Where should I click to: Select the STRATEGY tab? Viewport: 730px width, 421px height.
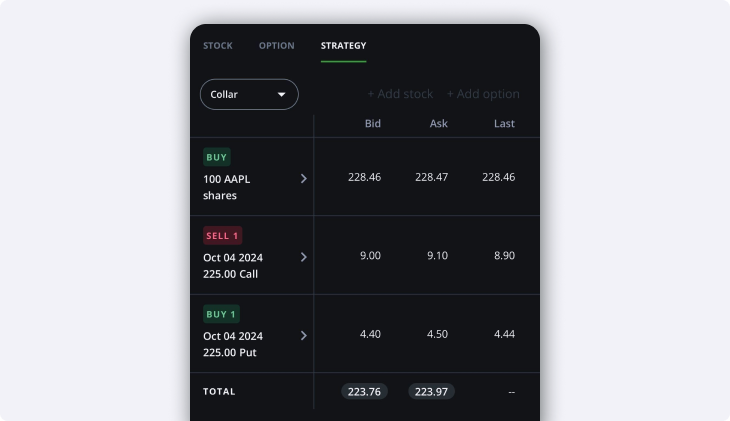click(x=343, y=46)
